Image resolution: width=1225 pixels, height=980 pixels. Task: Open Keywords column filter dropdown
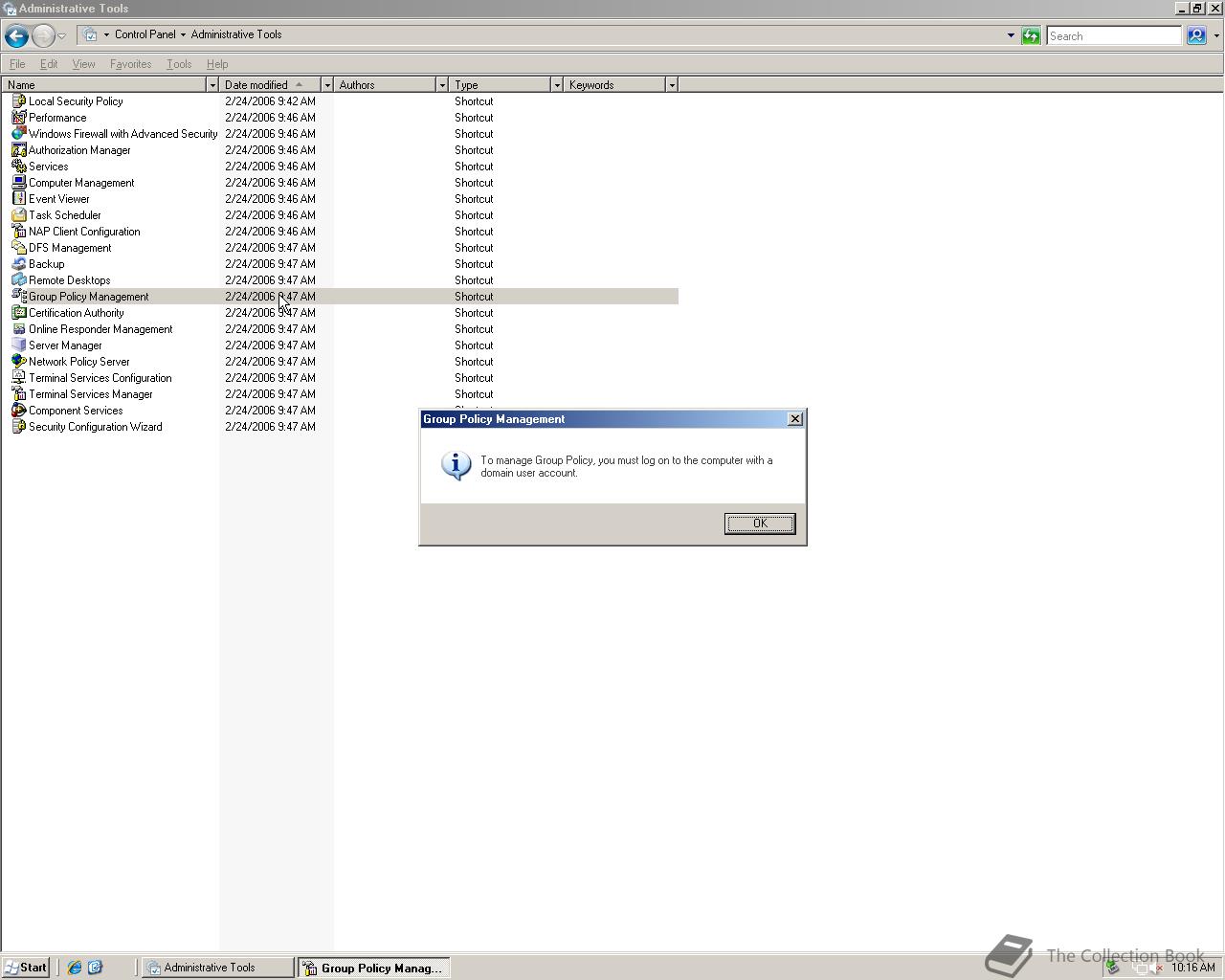672,85
